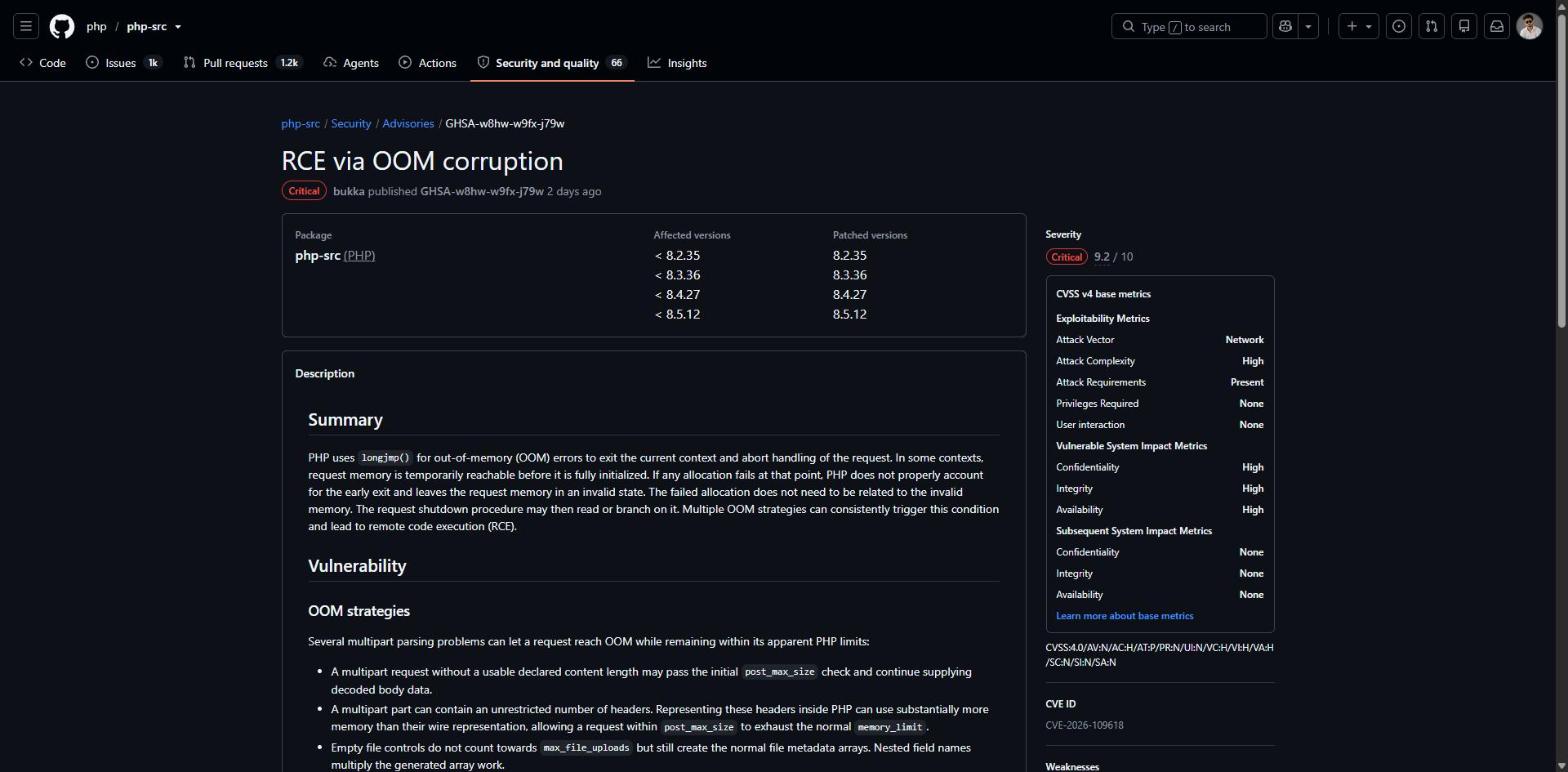Click the affected version < 8.3.36
1568x772 pixels.
pos(677,275)
